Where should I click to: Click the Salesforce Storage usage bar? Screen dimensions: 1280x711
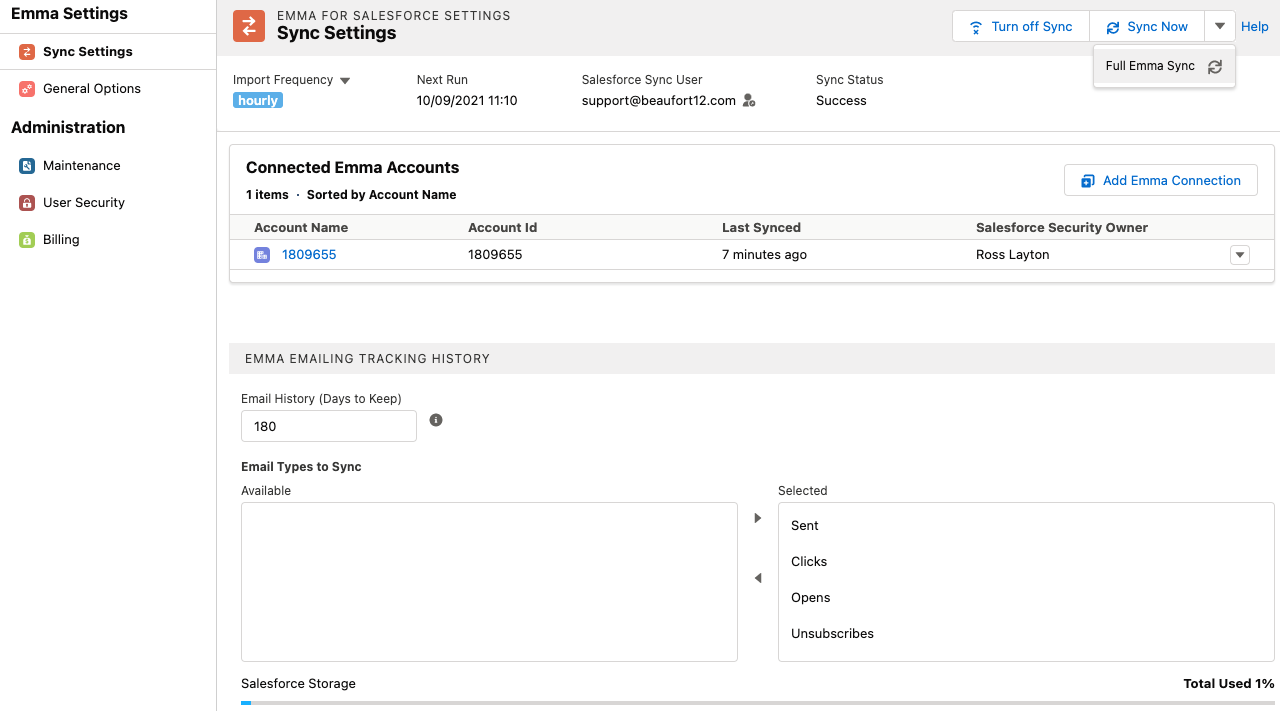point(758,703)
